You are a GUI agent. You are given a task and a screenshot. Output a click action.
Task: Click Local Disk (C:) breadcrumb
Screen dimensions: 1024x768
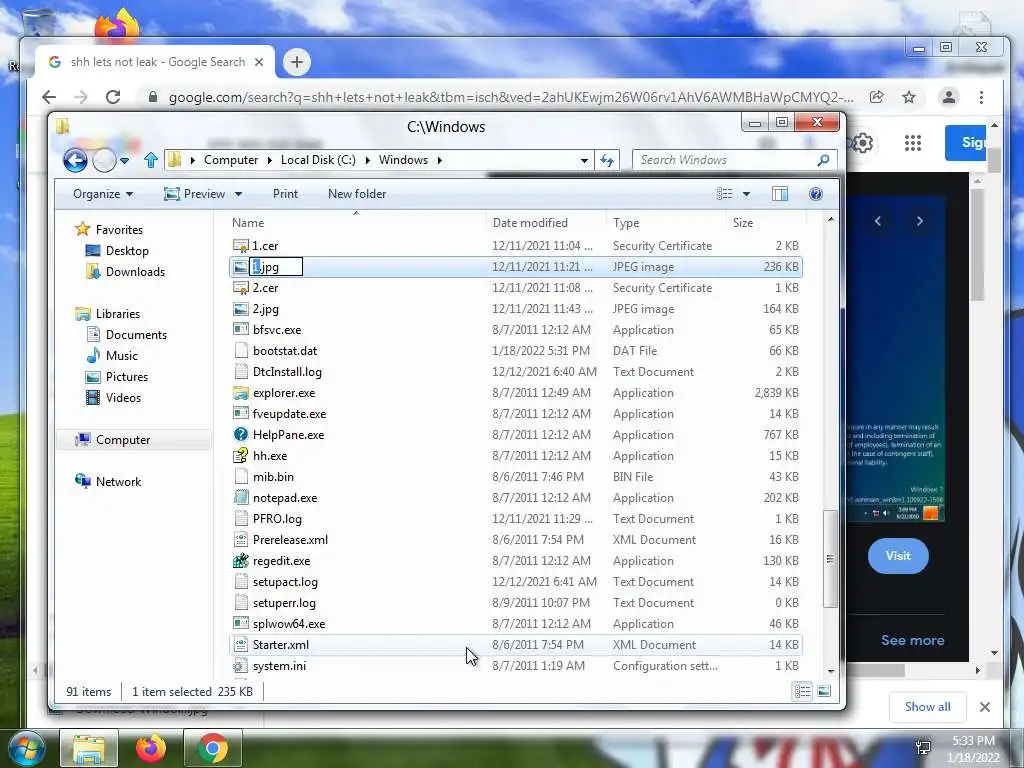pos(318,160)
